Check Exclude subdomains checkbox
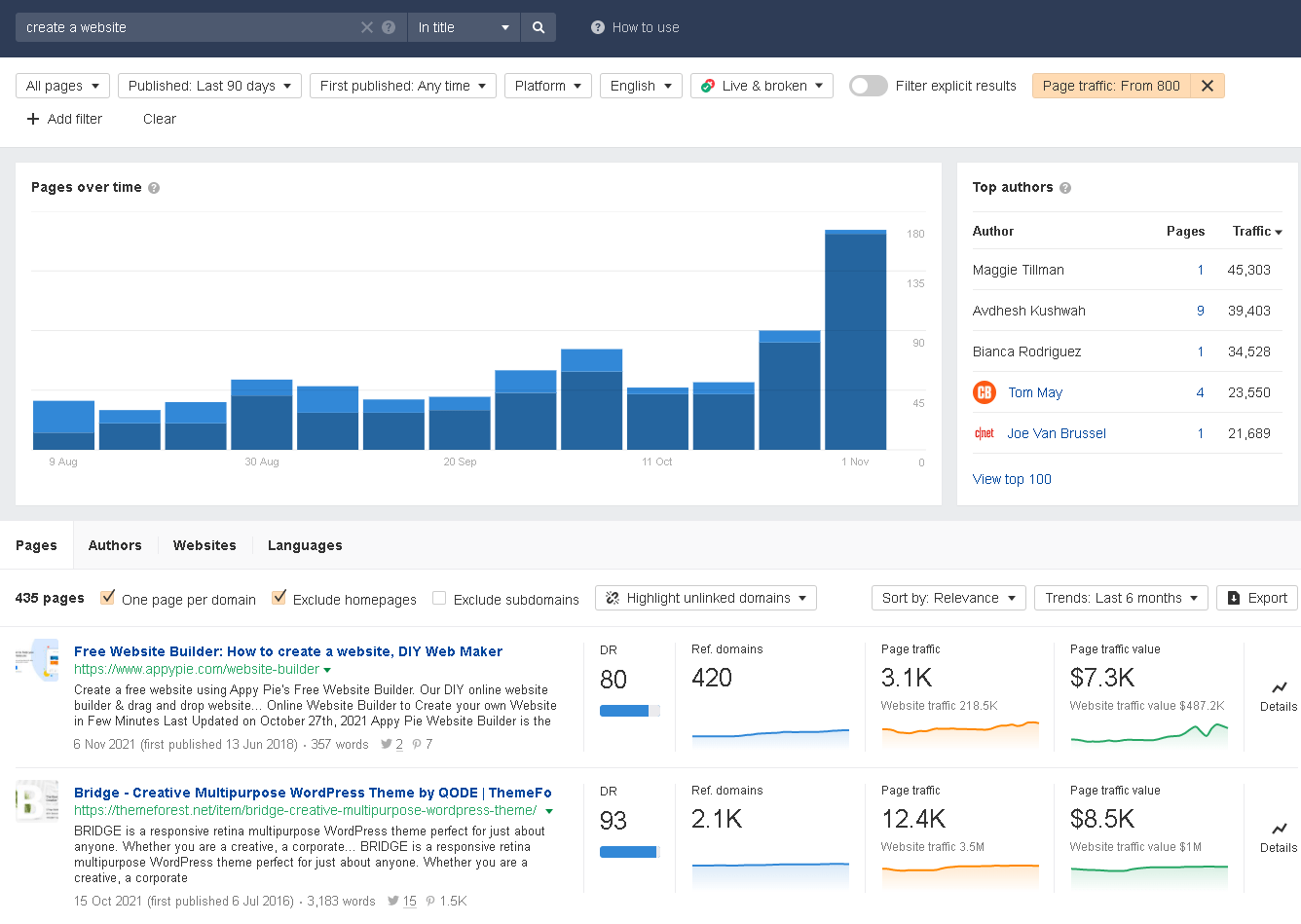 click(x=439, y=598)
